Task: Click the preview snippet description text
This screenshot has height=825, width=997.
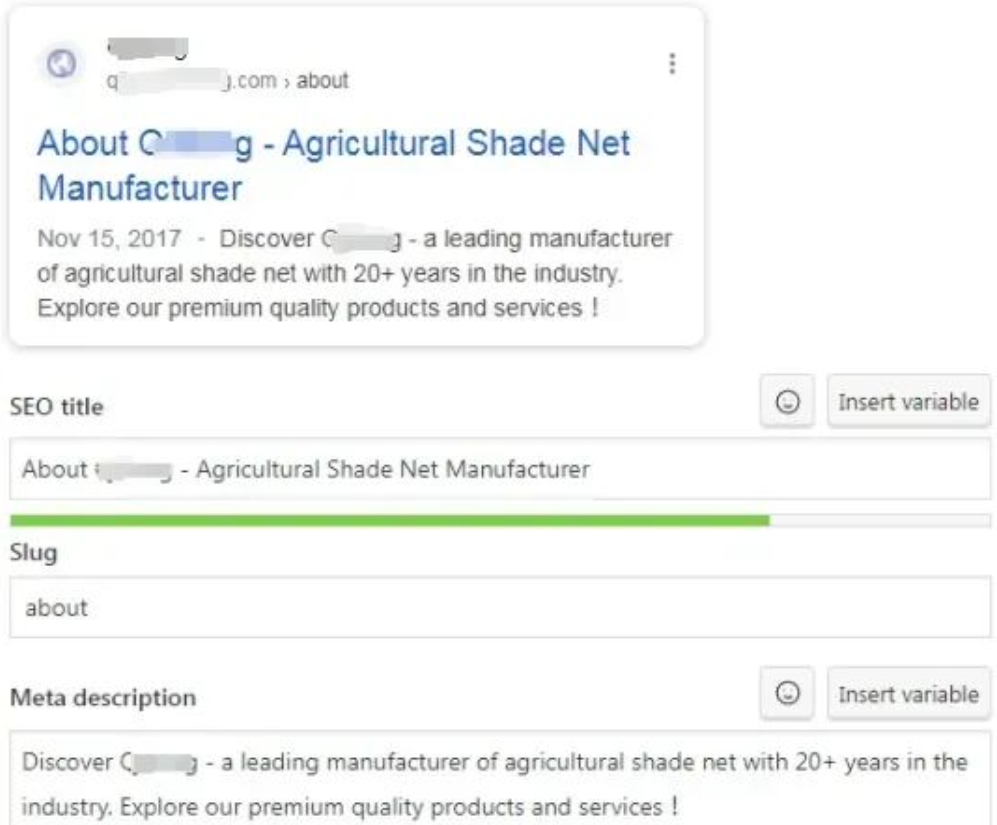Action: click(x=354, y=273)
